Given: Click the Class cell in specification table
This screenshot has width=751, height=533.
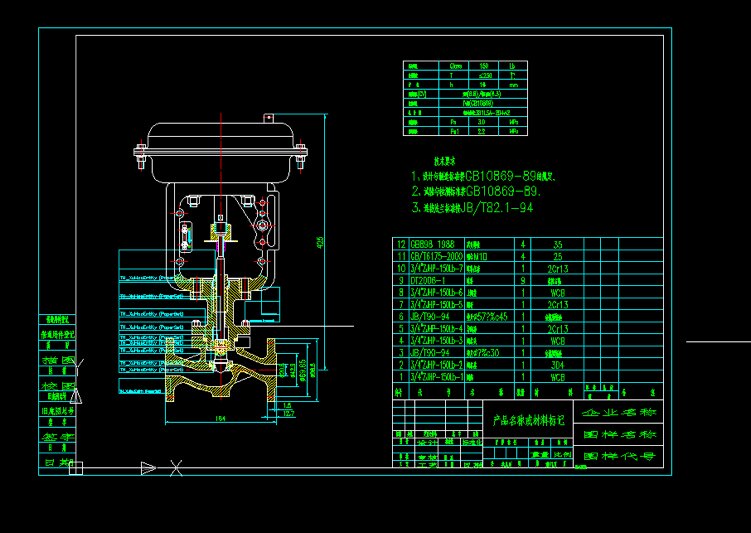Looking at the screenshot, I should pos(456,66).
